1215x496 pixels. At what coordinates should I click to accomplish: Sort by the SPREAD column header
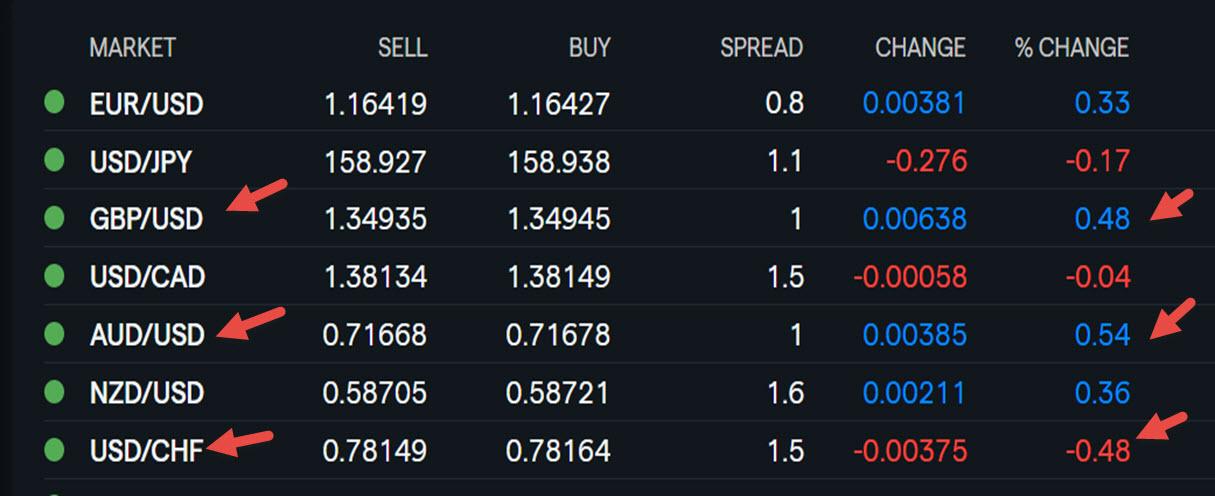761,47
